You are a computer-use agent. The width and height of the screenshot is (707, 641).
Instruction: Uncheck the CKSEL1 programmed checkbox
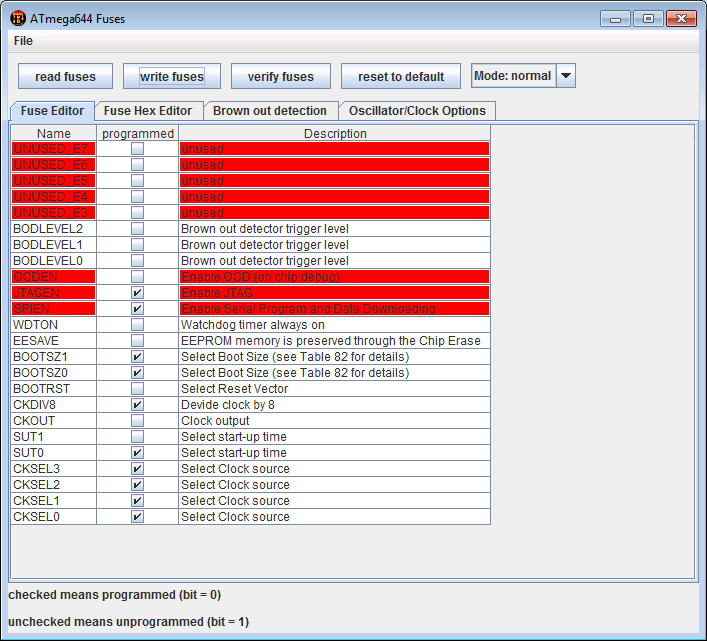point(138,501)
